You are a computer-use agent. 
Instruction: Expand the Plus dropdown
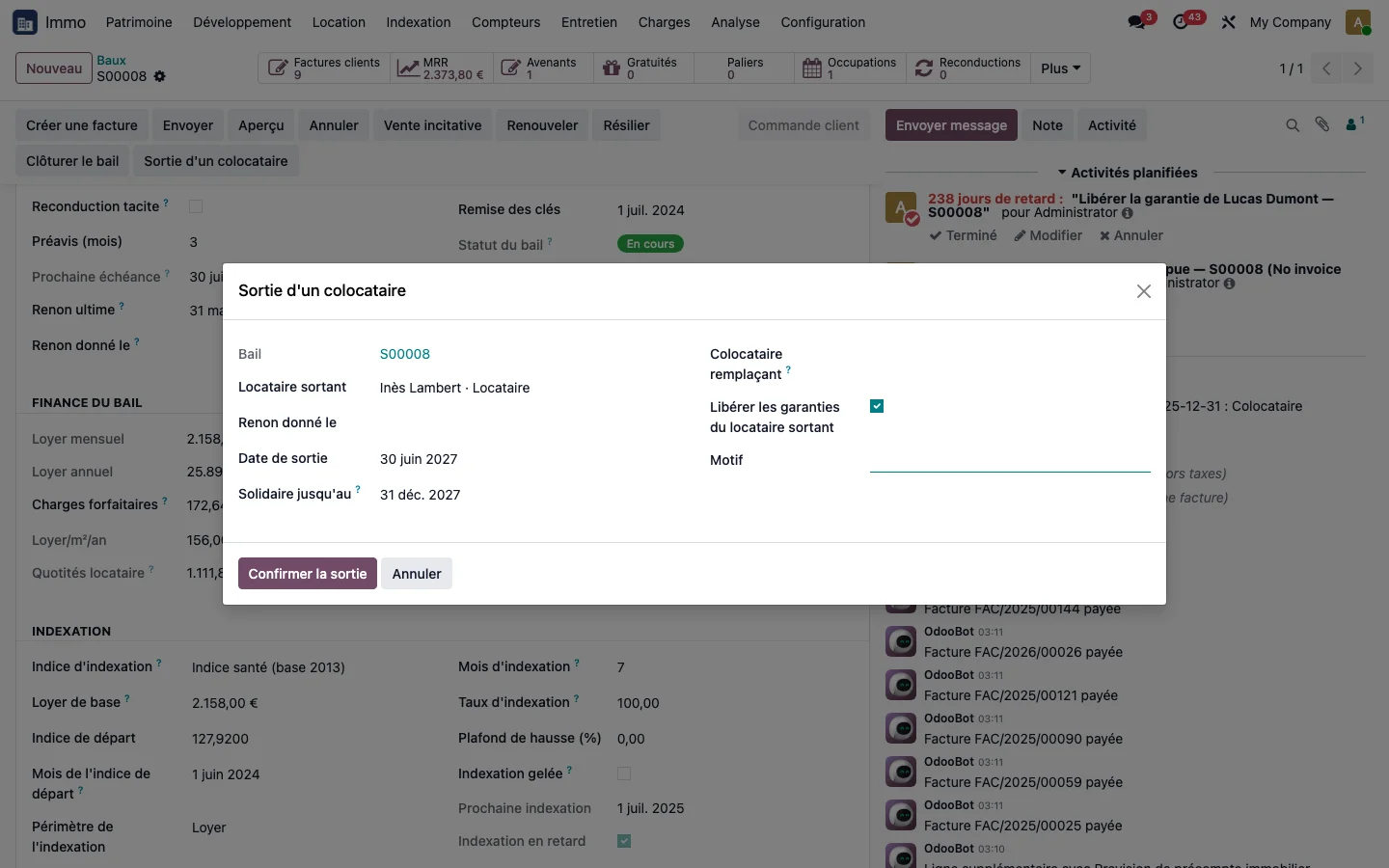[1060, 68]
